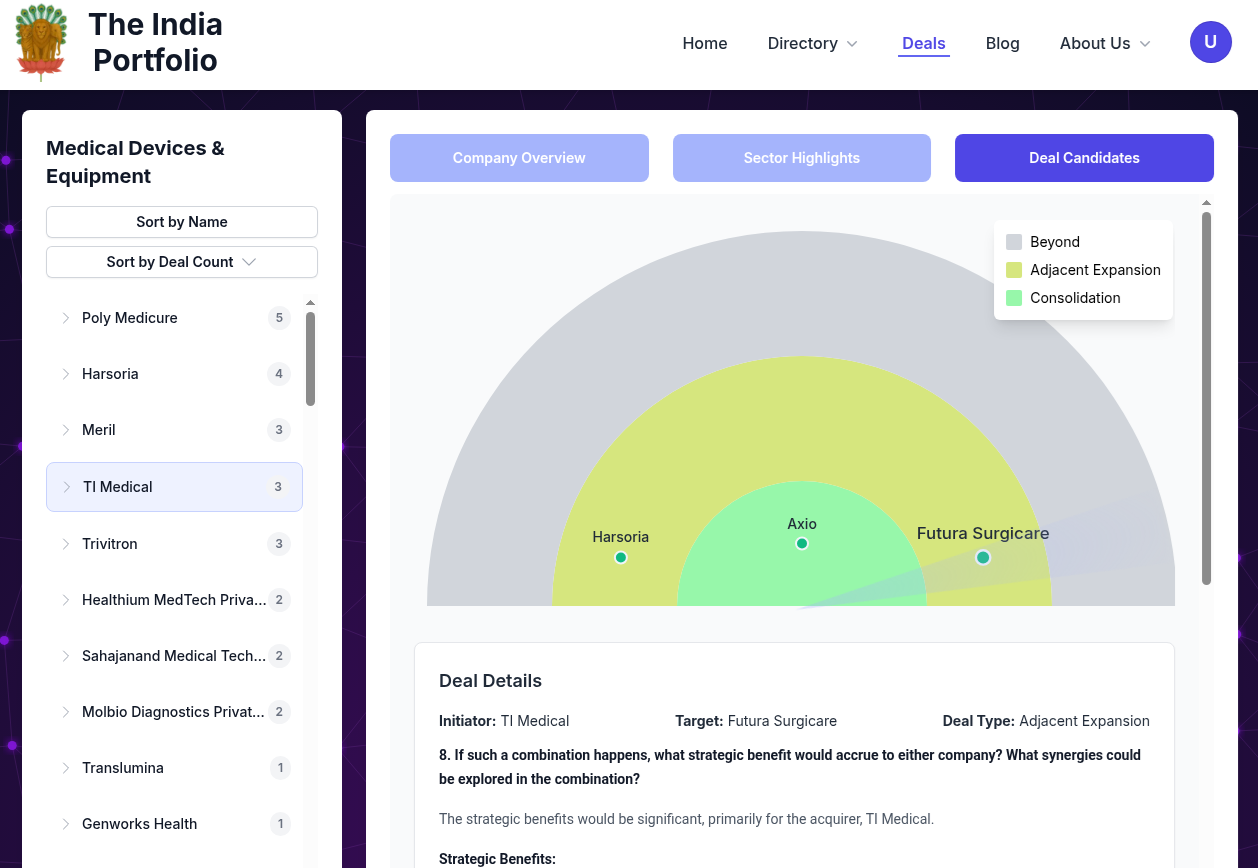Open the About Us dropdown
Image resolution: width=1258 pixels, height=868 pixels.
1105,43
